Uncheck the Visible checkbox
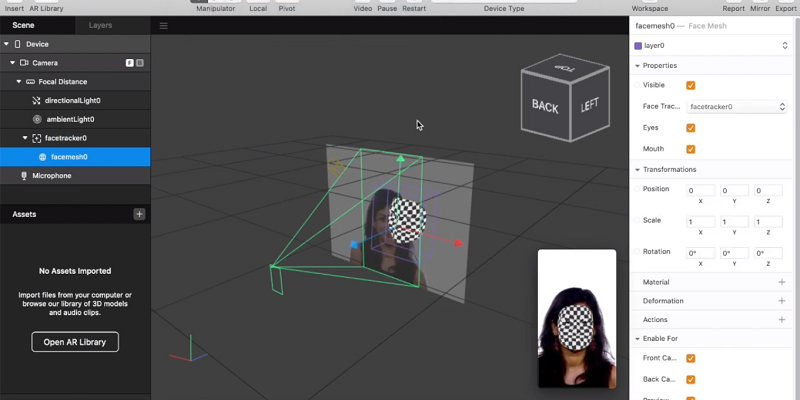Screen dimensions: 800x400 tap(691, 86)
